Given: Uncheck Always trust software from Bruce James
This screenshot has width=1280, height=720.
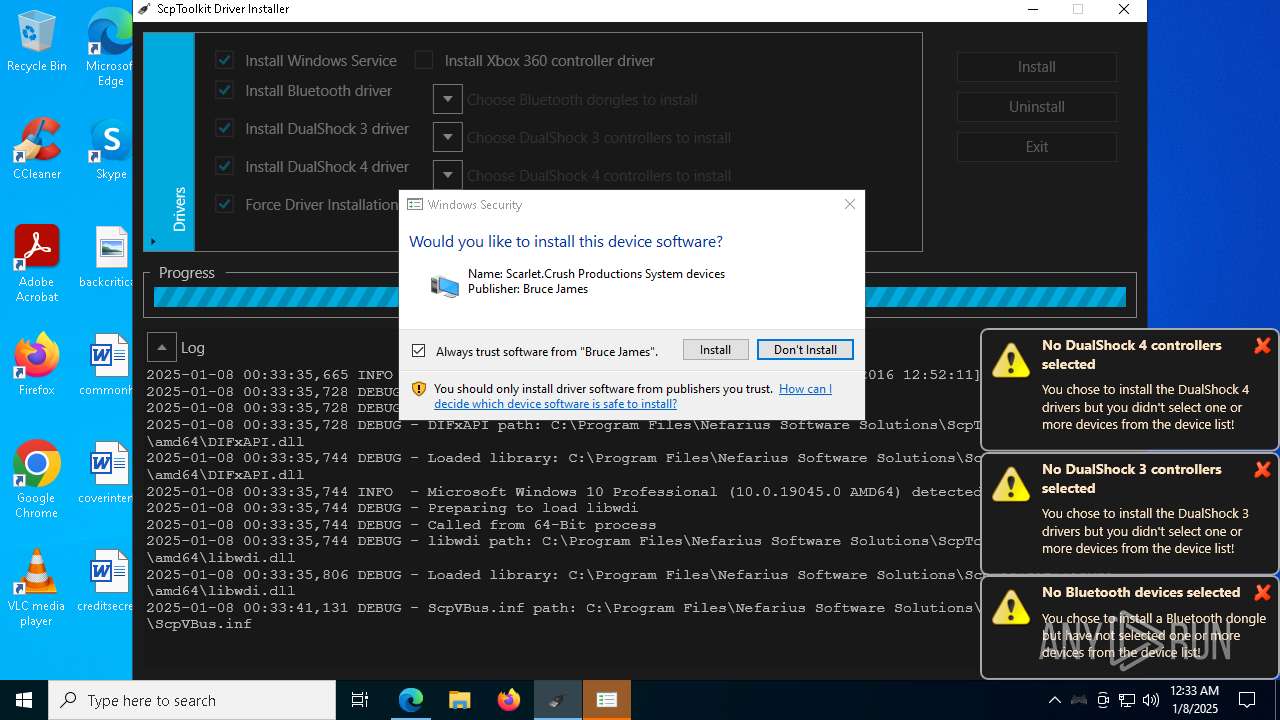Looking at the screenshot, I should (x=418, y=350).
